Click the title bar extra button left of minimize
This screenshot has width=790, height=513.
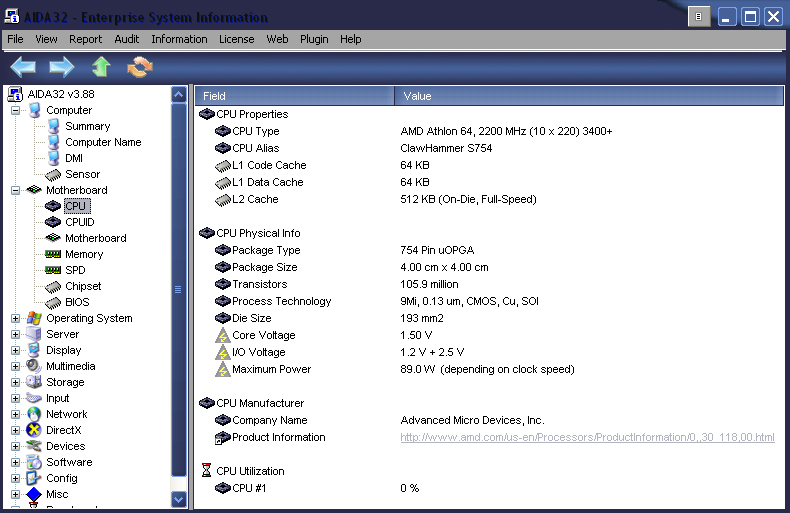coord(699,17)
